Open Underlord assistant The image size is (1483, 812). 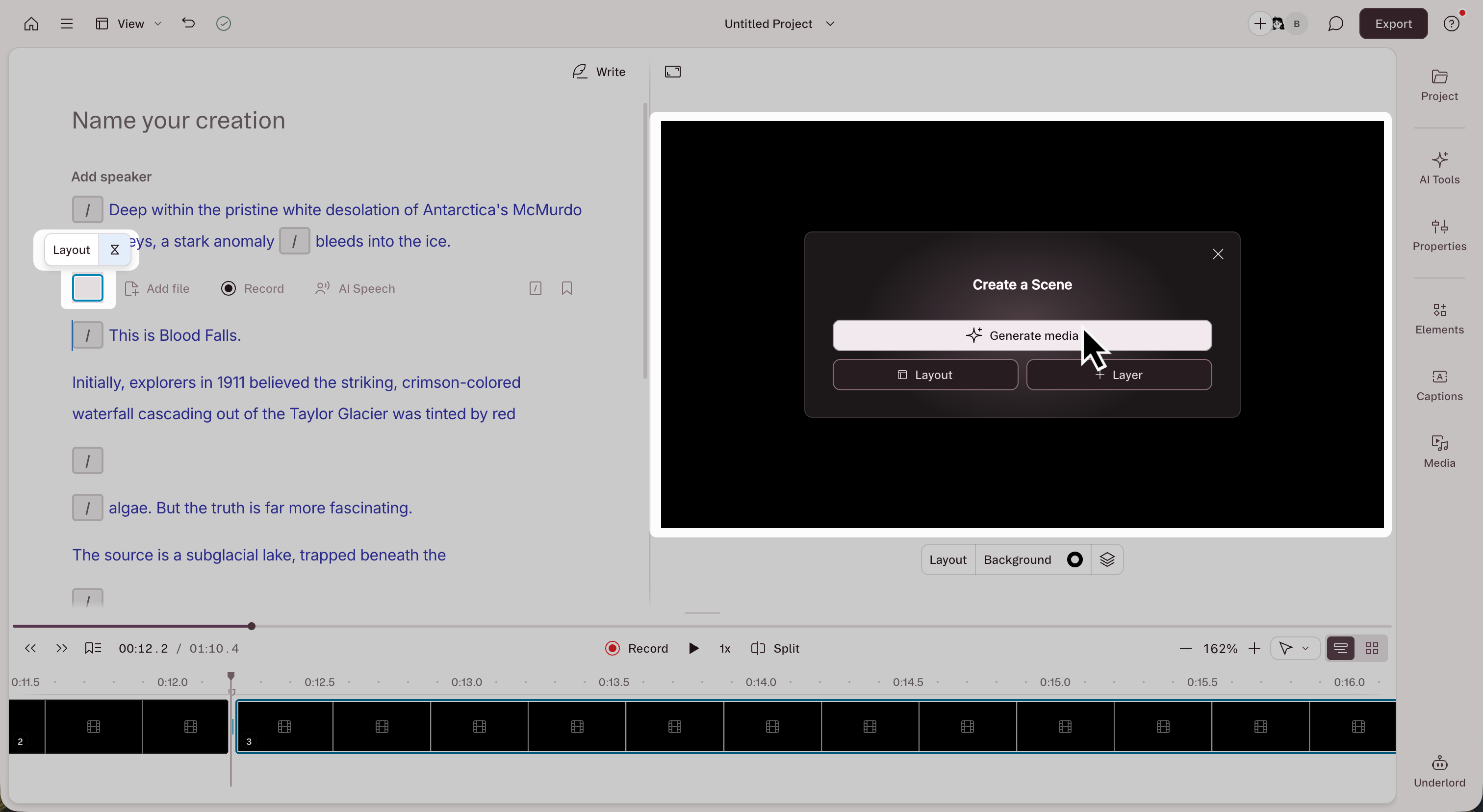1439,770
